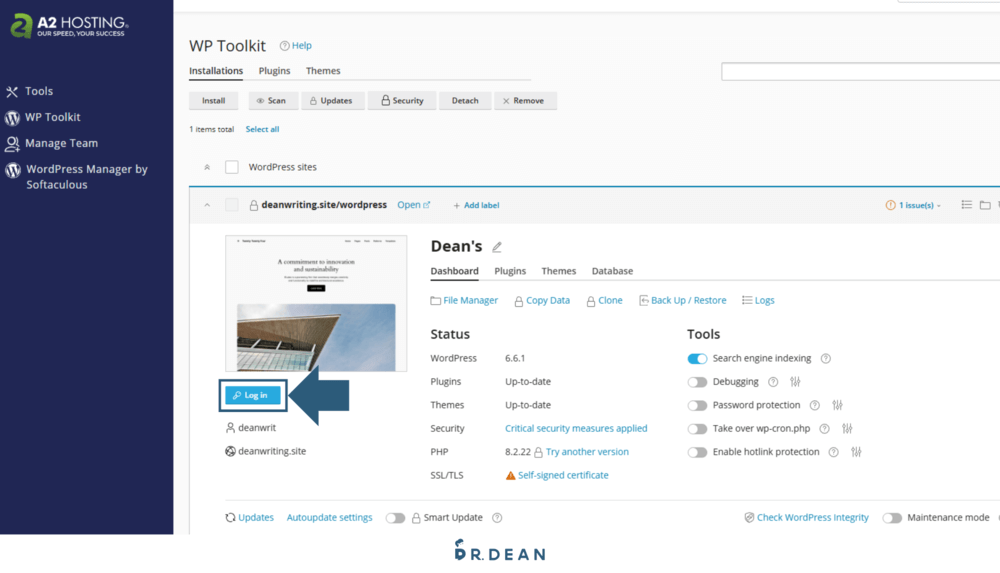The image size is (1000, 573).
Task: Toggle Take over wp-cron.php on
Action: (x=697, y=429)
